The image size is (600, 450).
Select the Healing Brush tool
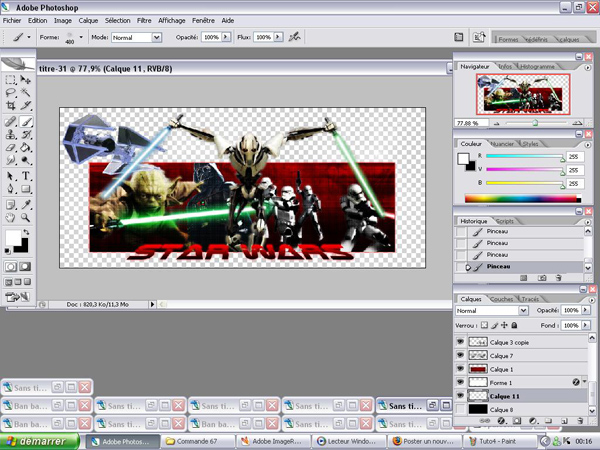[x=10, y=122]
